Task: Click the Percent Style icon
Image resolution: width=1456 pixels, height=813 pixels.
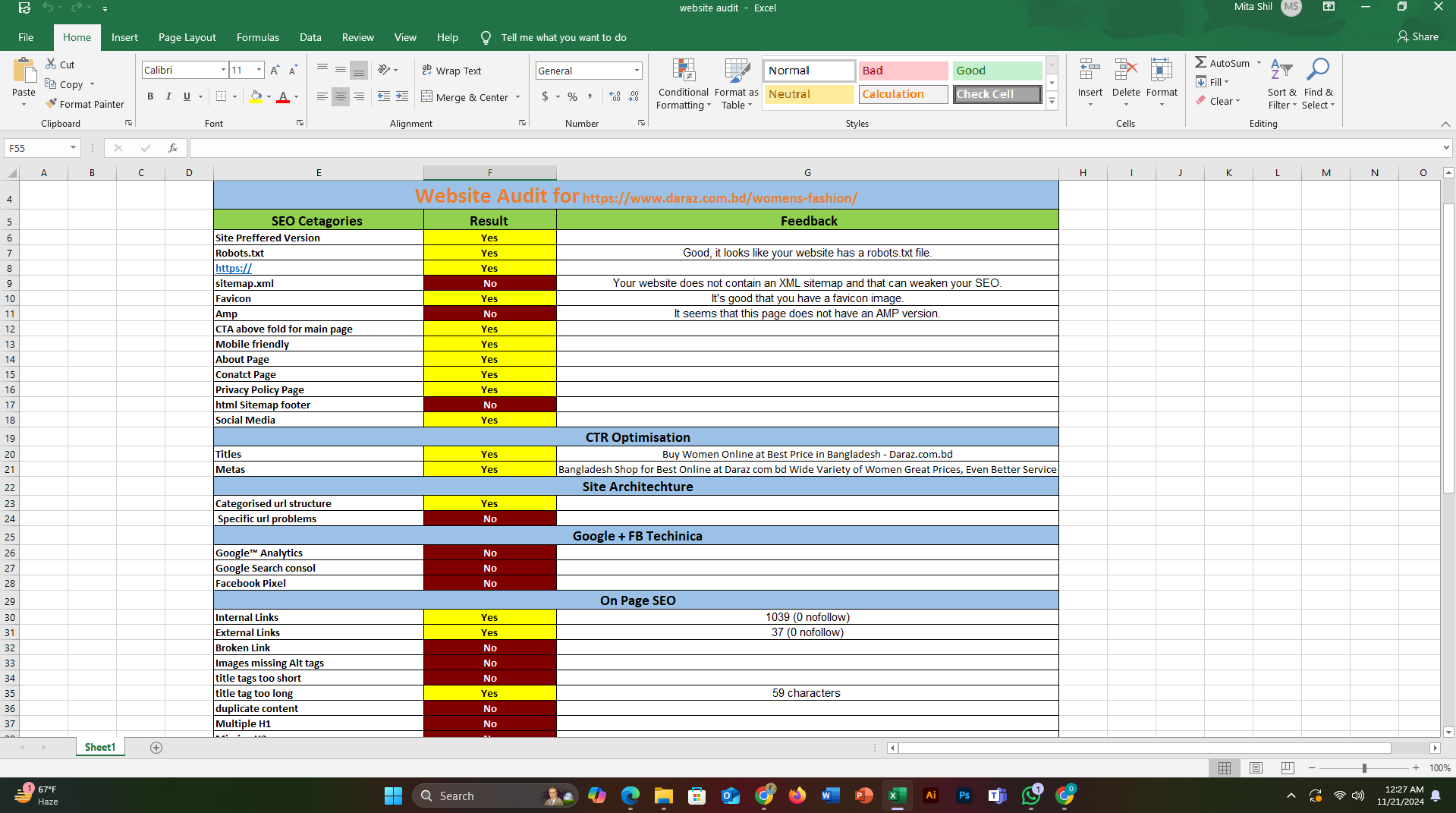Action: 572,97
